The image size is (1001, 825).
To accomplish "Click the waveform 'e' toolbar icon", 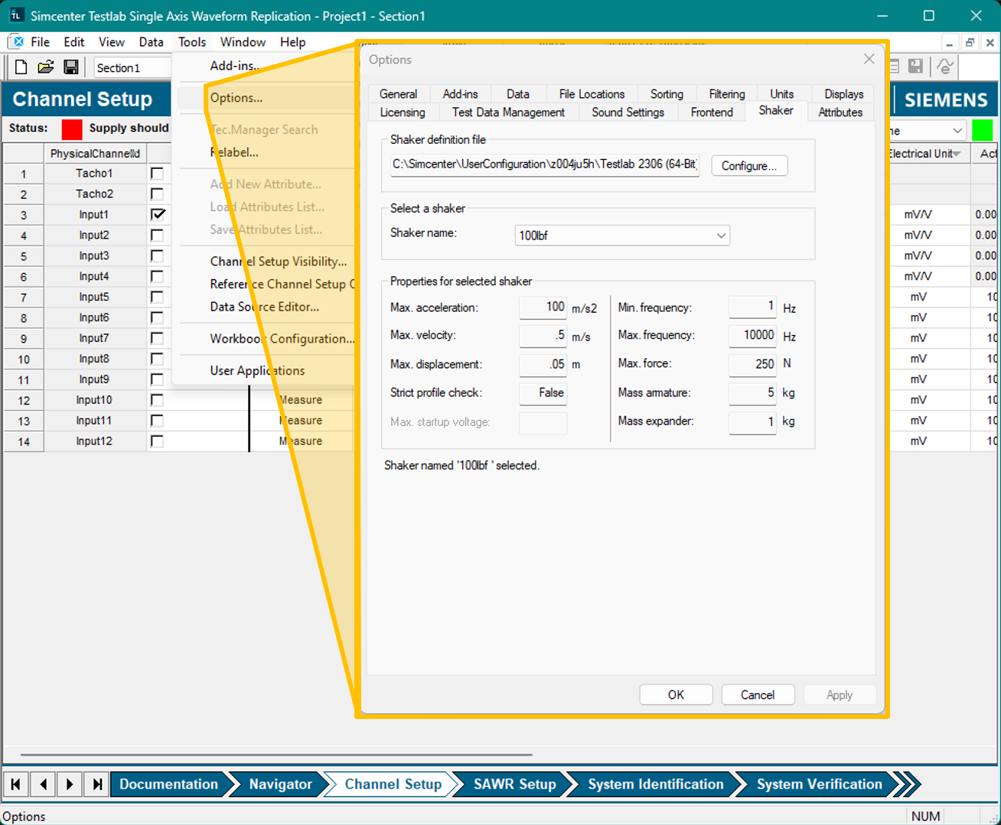I will pyautogui.click(x=944, y=67).
